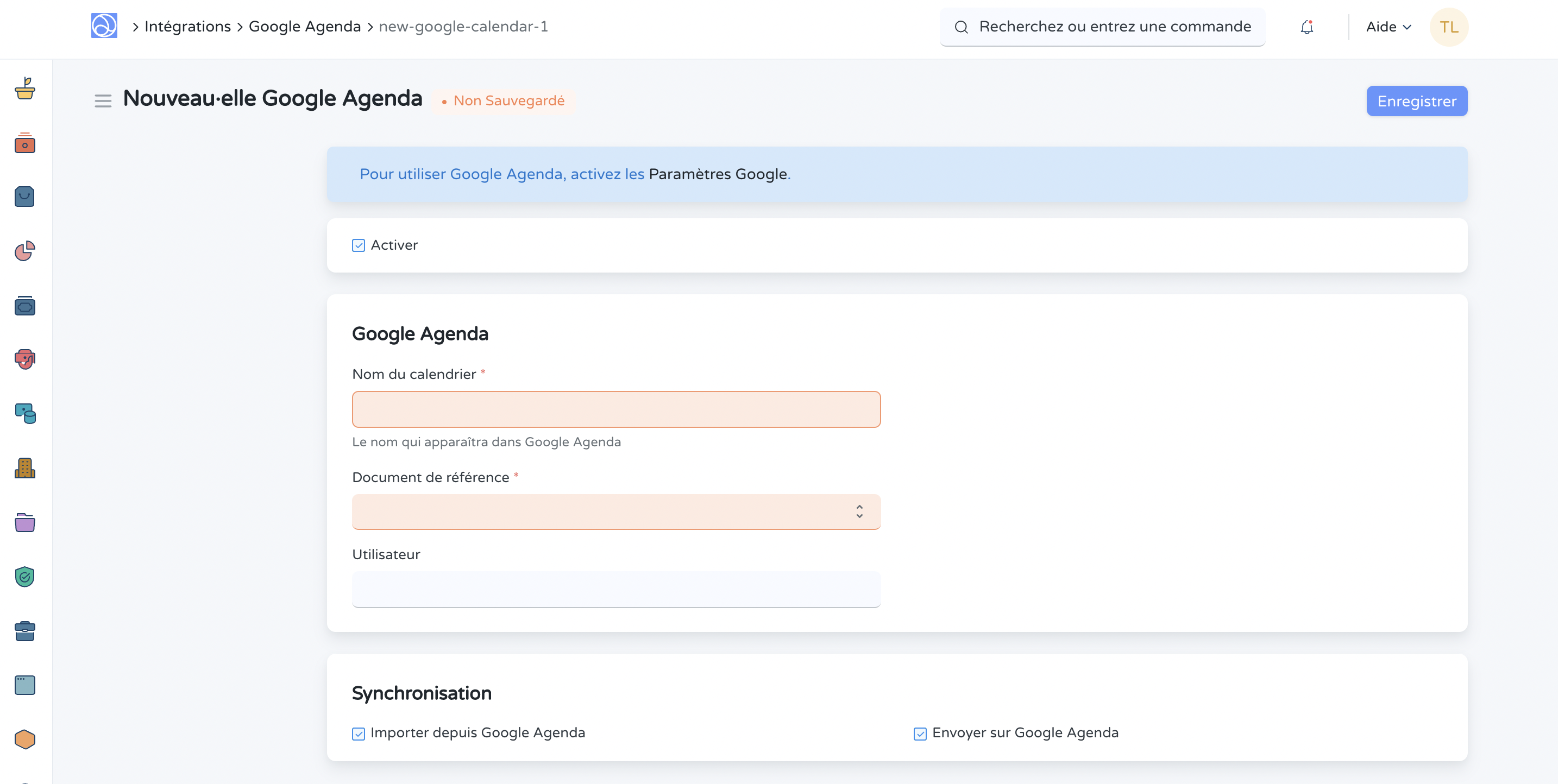Uncheck the Activer checkbox

tap(358, 245)
